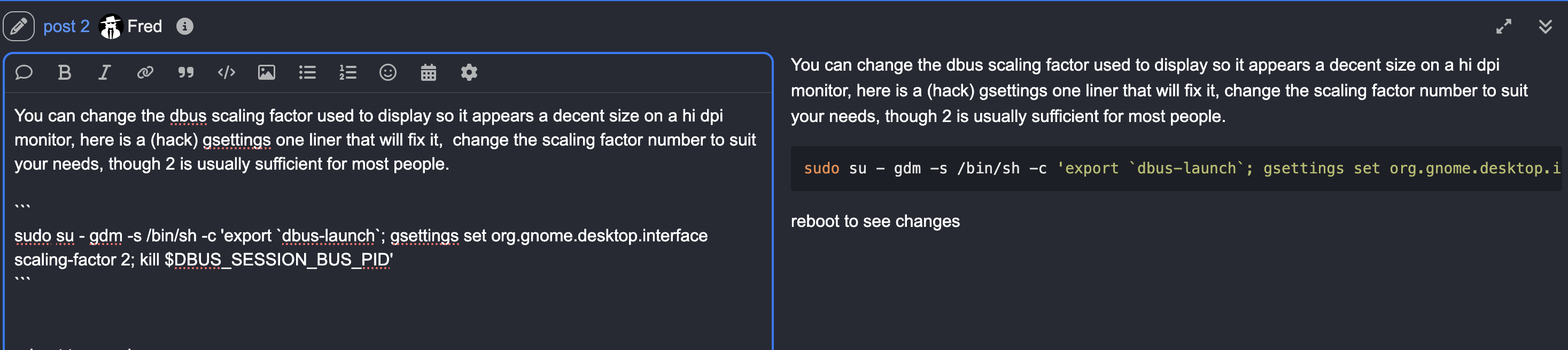Image resolution: width=1568 pixels, height=350 pixels.
Task: Open the gear options menu in the toolbar
Action: click(x=469, y=73)
